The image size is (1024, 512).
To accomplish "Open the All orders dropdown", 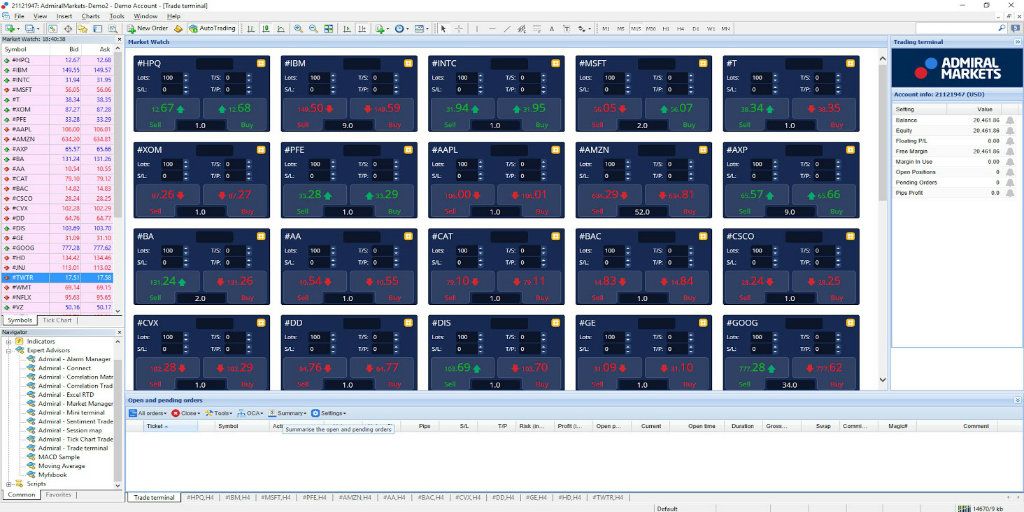I will click(148, 413).
